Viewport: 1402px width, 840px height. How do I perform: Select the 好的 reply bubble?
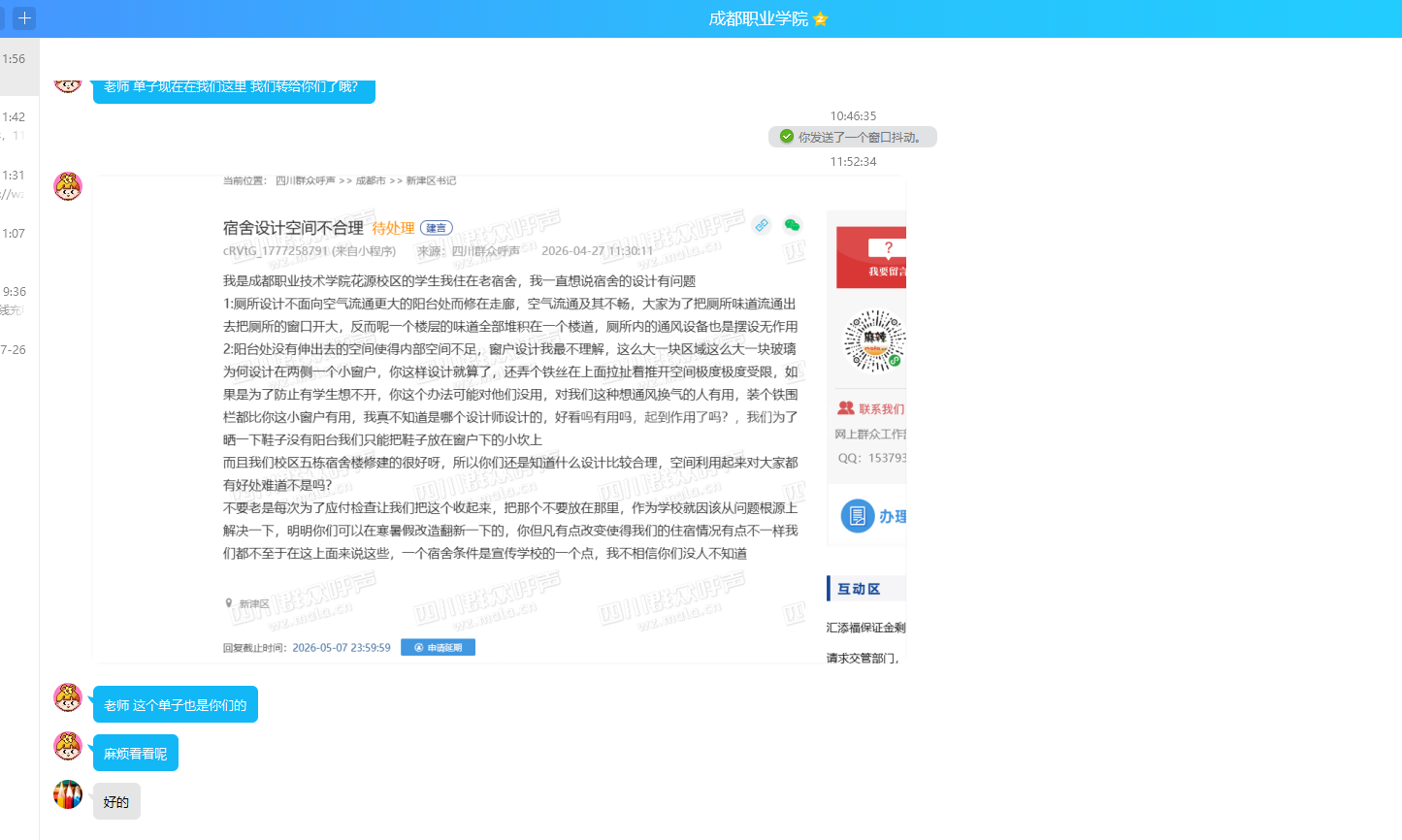pos(116,802)
